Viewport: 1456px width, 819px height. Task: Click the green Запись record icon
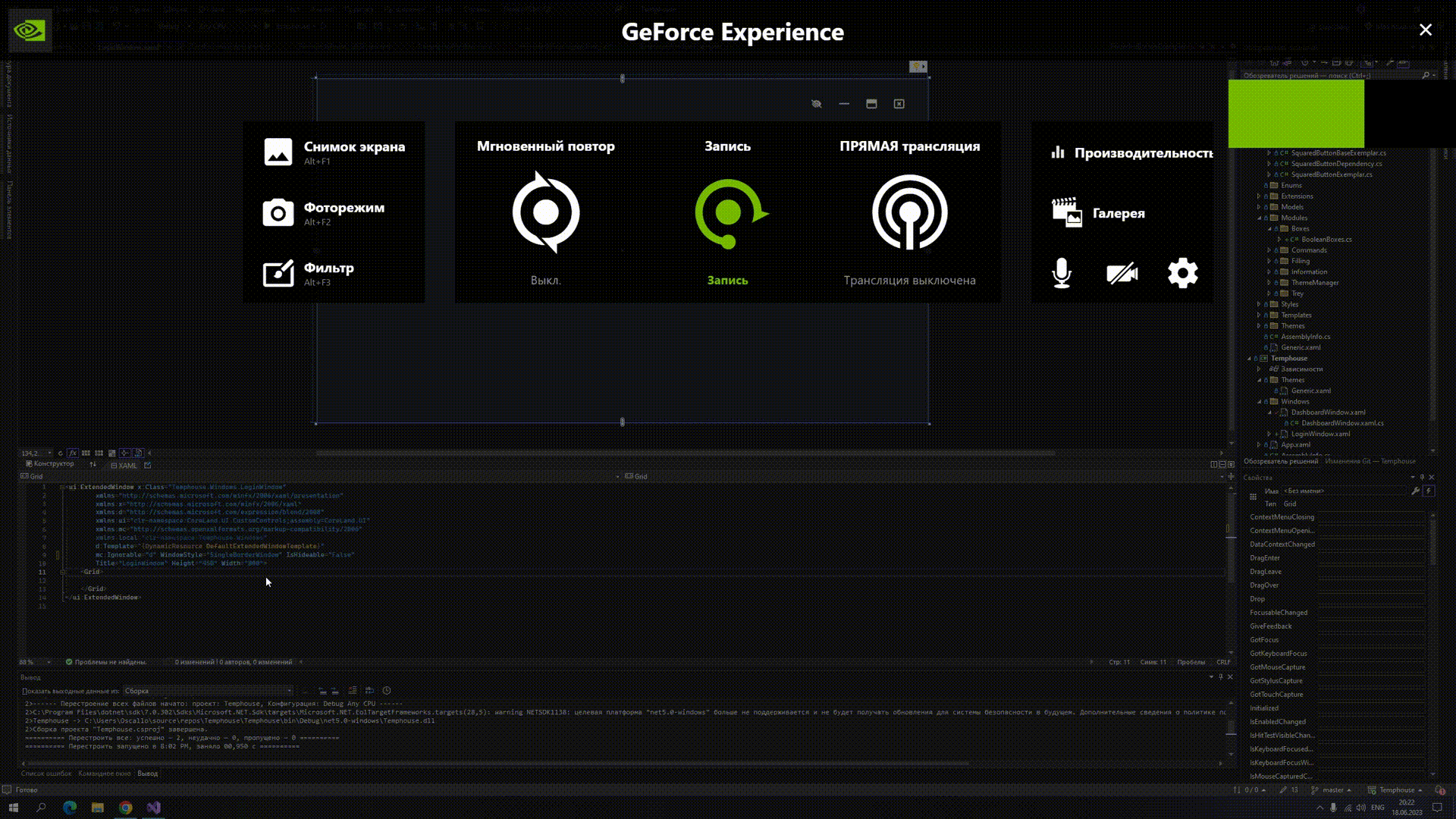(x=731, y=213)
